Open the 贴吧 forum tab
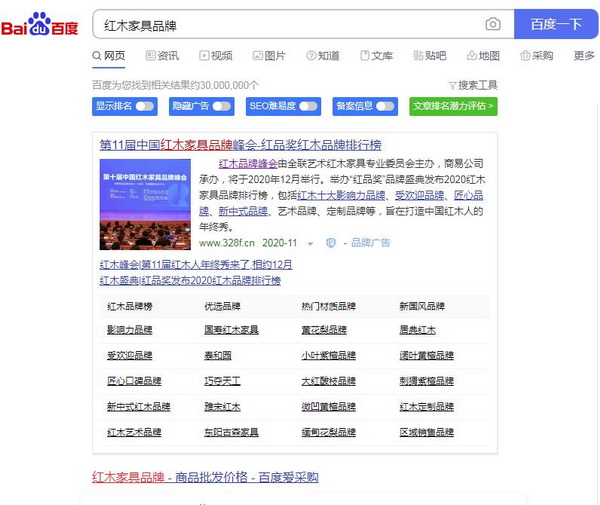The height and width of the screenshot is (505, 600). coord(429,56)
